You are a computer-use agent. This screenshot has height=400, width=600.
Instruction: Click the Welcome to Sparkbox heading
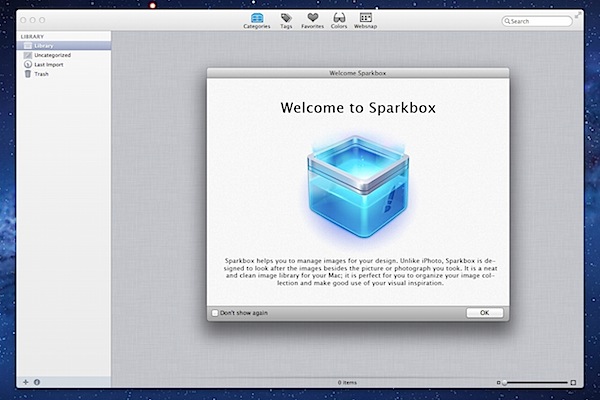pyautogui.click(x=358, y=108)
